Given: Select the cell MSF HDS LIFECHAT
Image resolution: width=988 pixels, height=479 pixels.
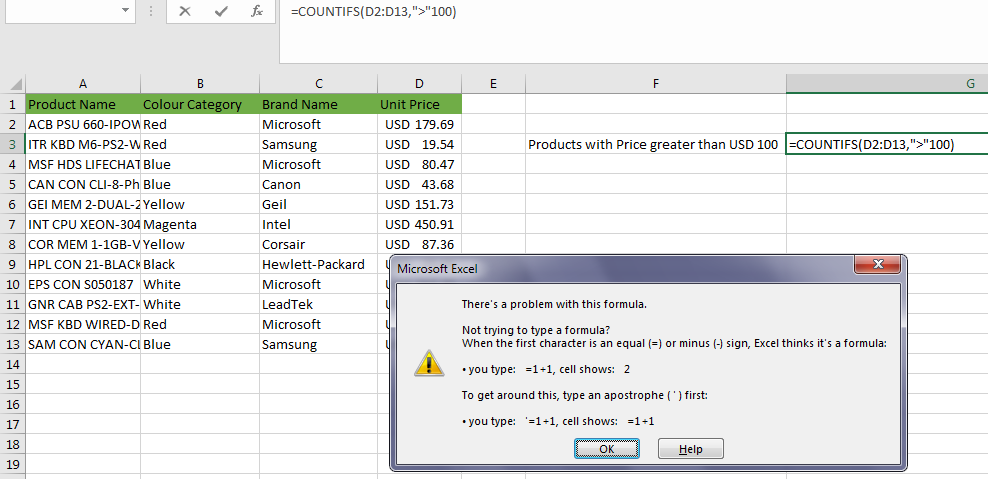Looking at the screenshot, I should click(x=83, y=164).
